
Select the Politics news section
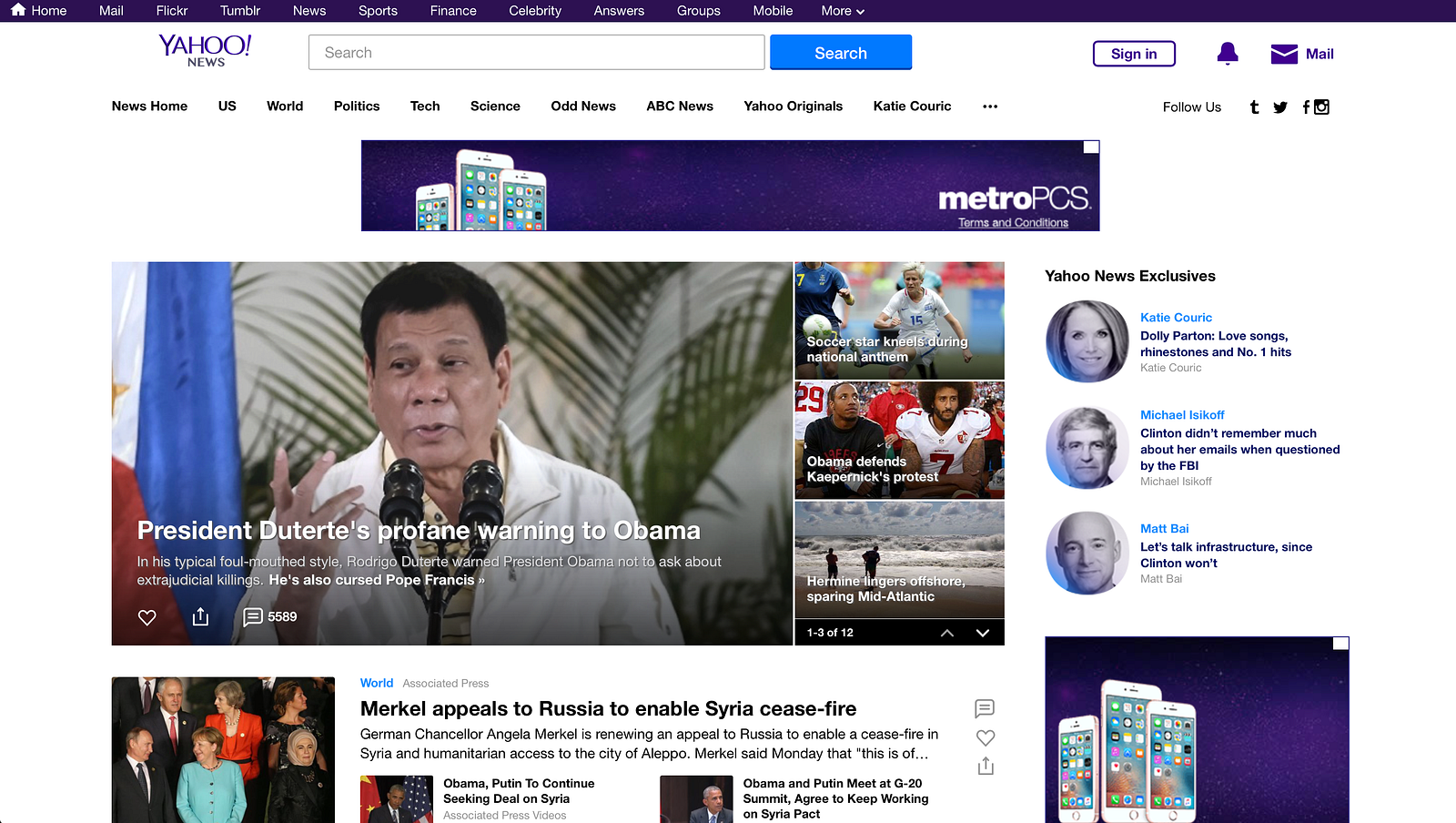coord(357,107)
